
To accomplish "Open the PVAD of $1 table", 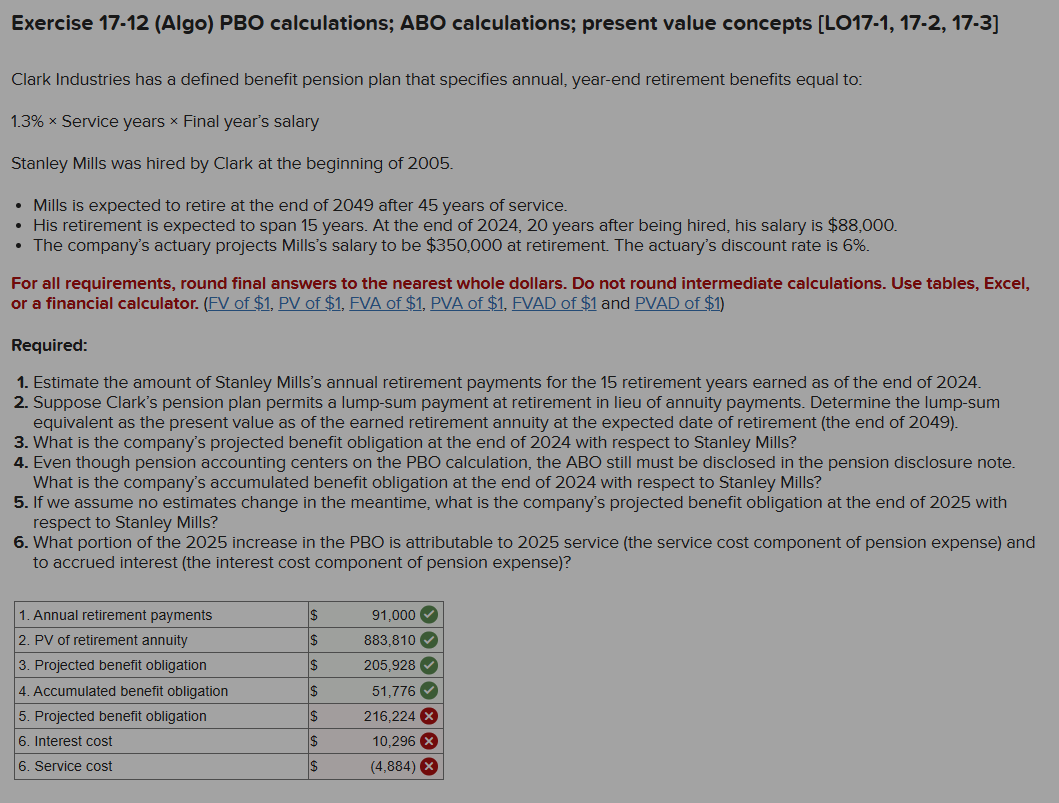I will 677,303.
